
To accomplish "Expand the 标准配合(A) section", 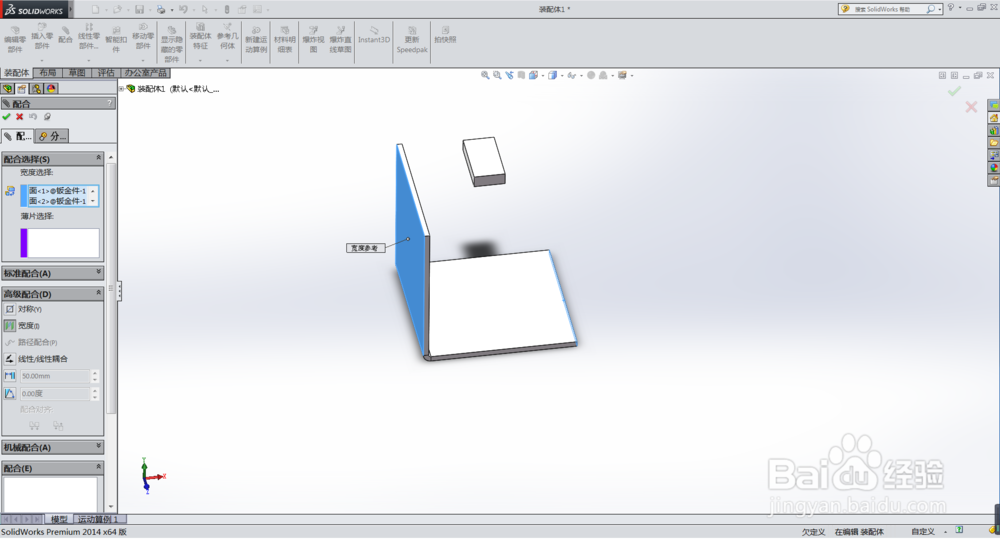I will coord(98,273).
